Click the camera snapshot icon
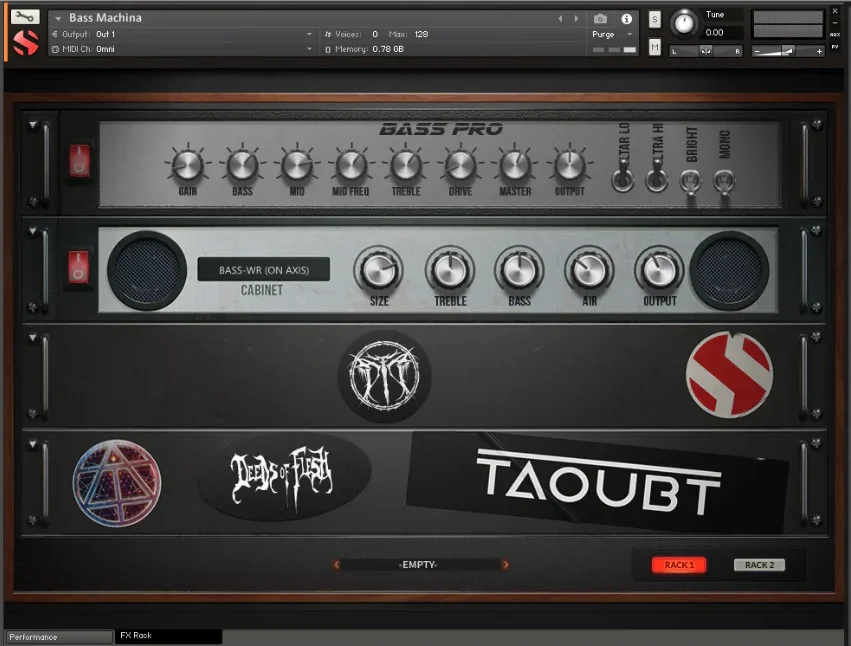The width and height of the screenshot is (851, 646). (x=601, y=17)
